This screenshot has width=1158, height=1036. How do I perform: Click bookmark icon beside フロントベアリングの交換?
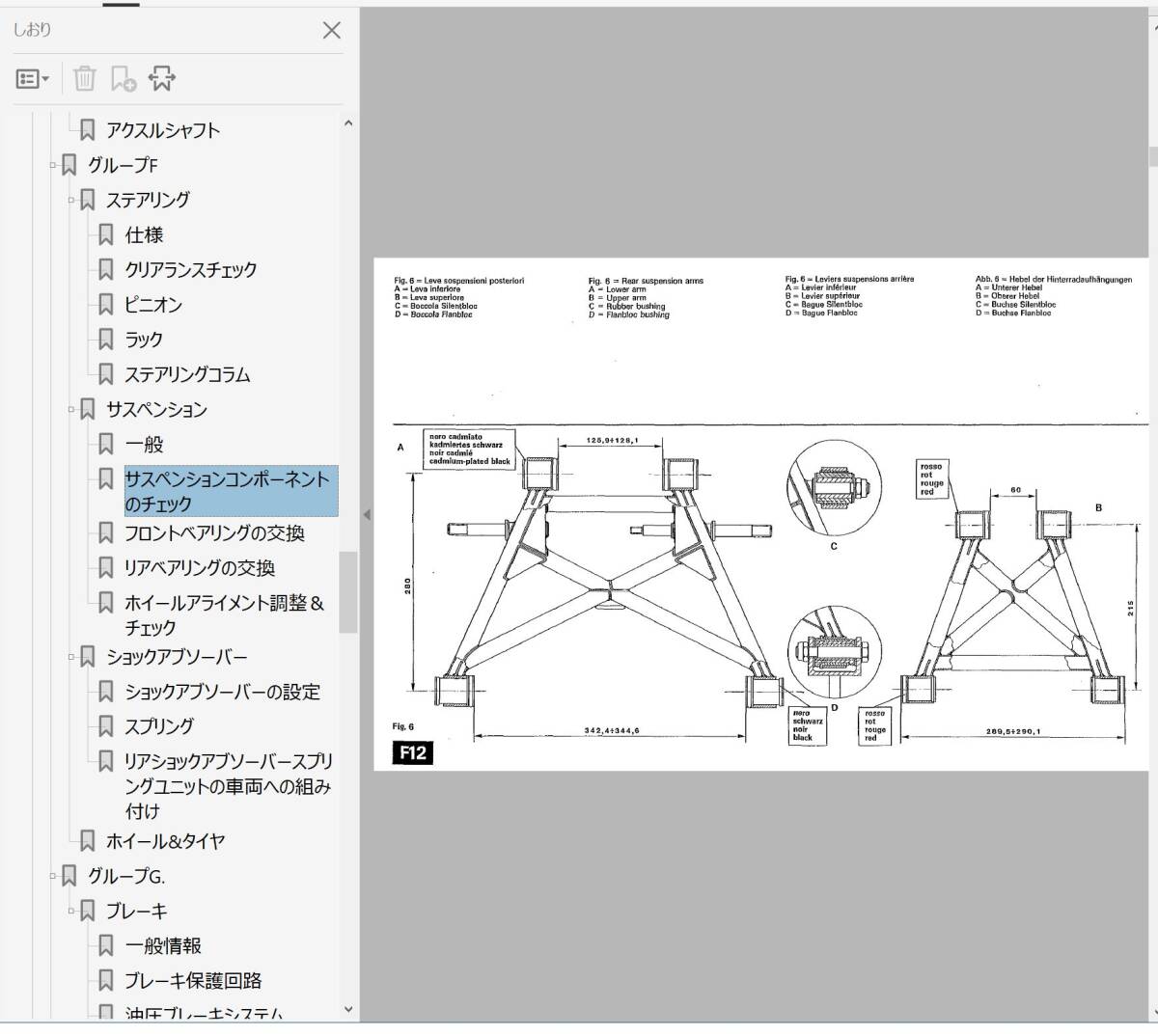(x=106, y=532)
